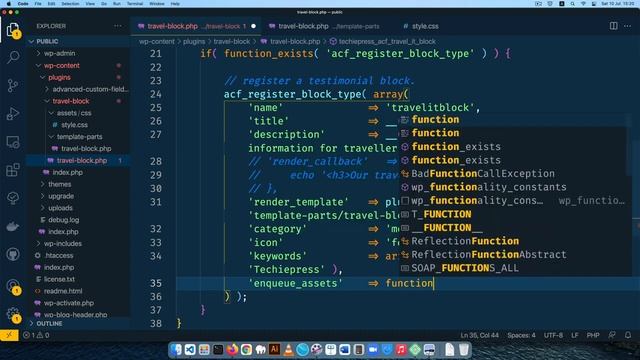The width and height of the screenshot is (640, 360).
Task: Open the Selection menu
Action: (70, 4)
